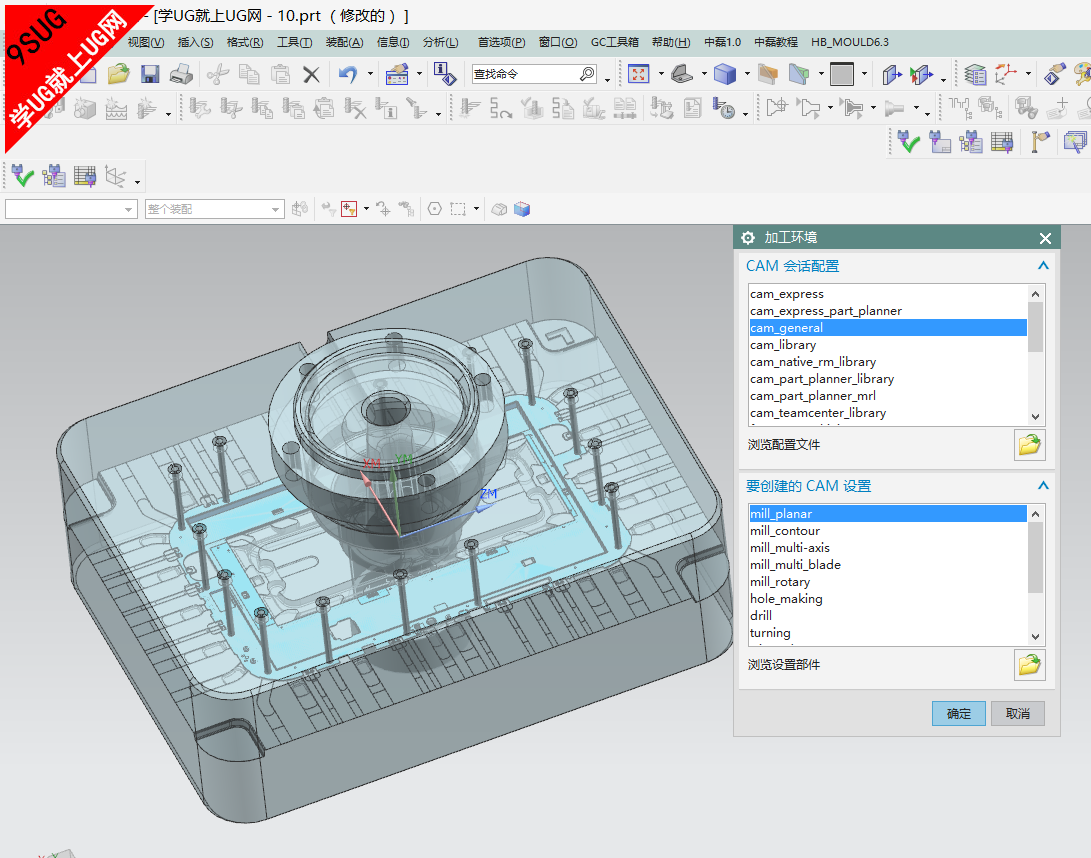Open the 格式(R) menu
The height and width of the screenshot is (858, 1091).
[245, 42]
